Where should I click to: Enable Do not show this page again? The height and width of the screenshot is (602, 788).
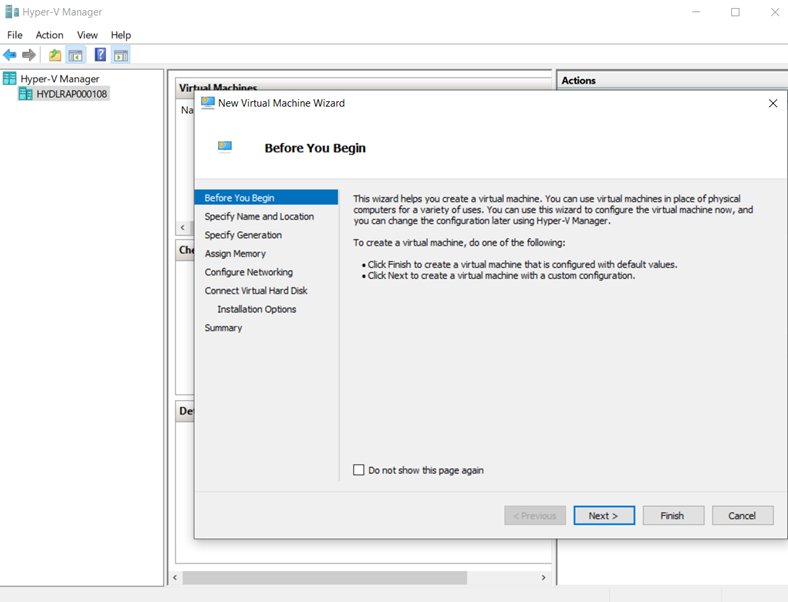(358, 470)
